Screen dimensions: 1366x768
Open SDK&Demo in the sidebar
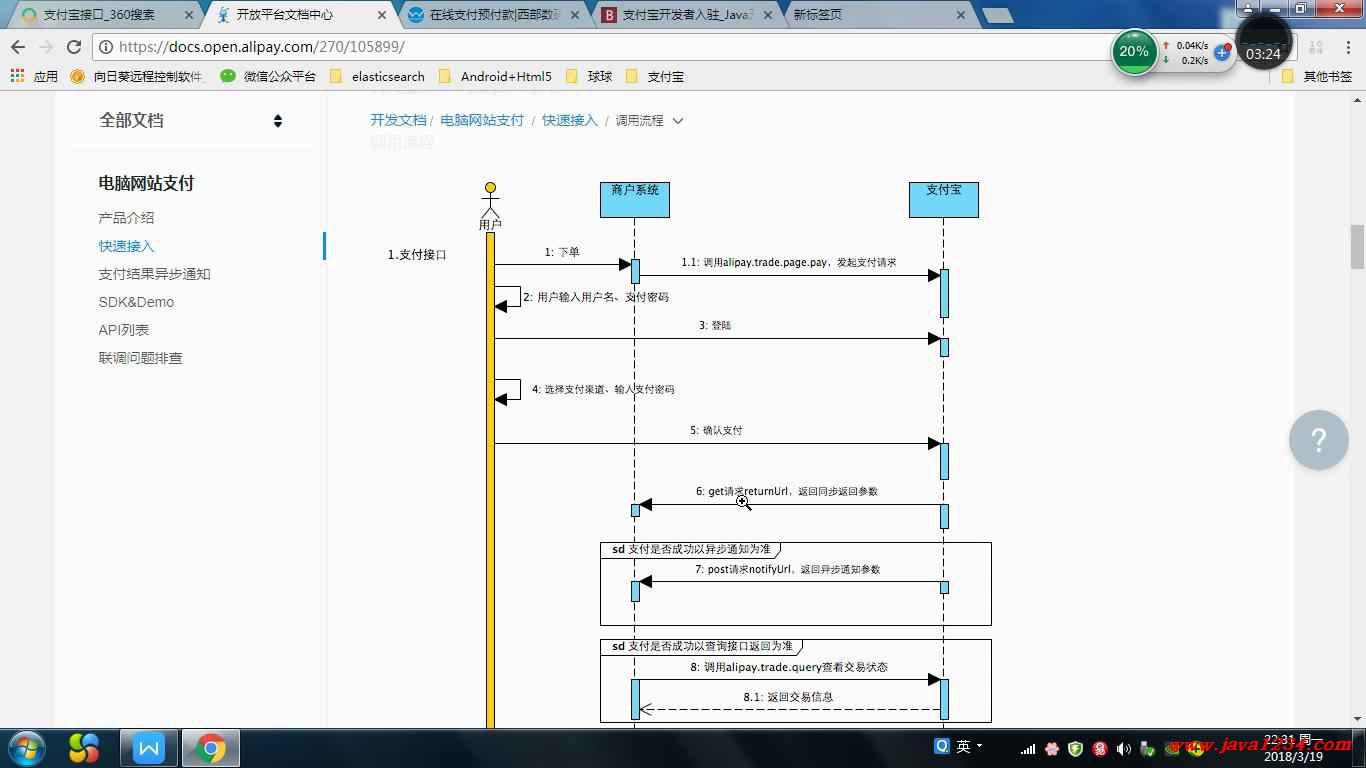coord(136,302)
